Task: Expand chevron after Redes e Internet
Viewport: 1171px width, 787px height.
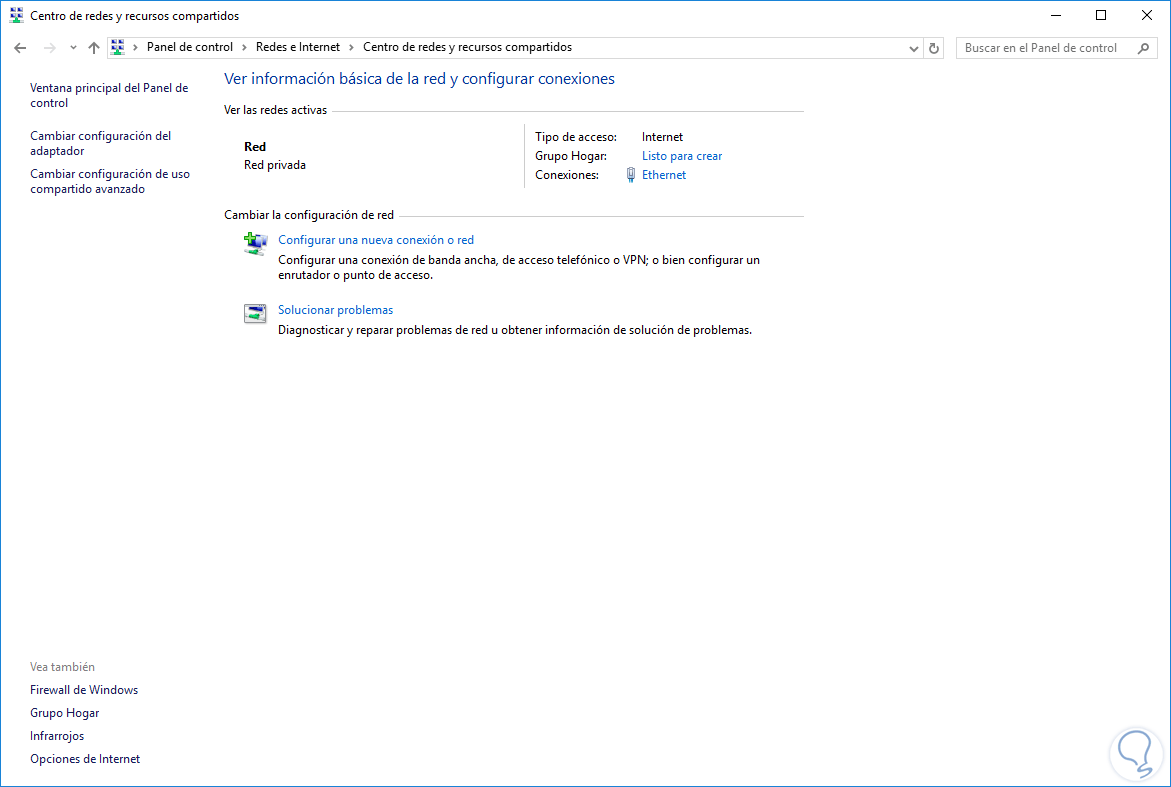Action: click(352, 47)
